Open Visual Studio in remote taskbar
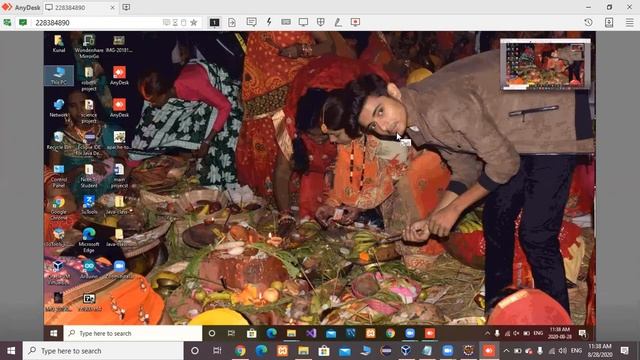 311,333
